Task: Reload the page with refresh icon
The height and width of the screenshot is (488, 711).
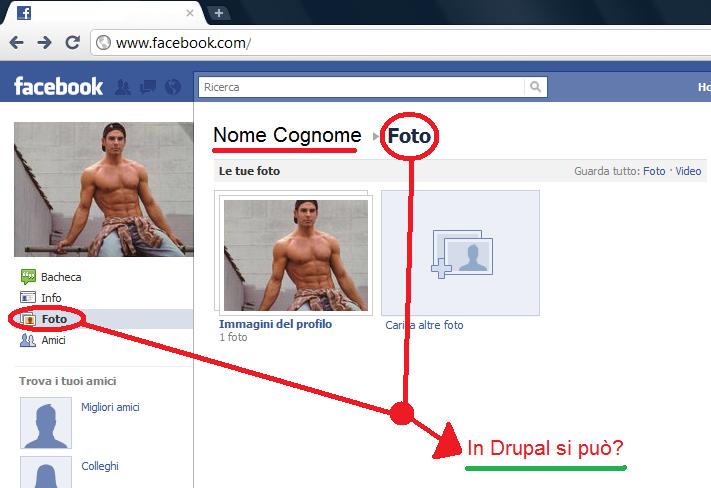Action: tap(73, 43)
